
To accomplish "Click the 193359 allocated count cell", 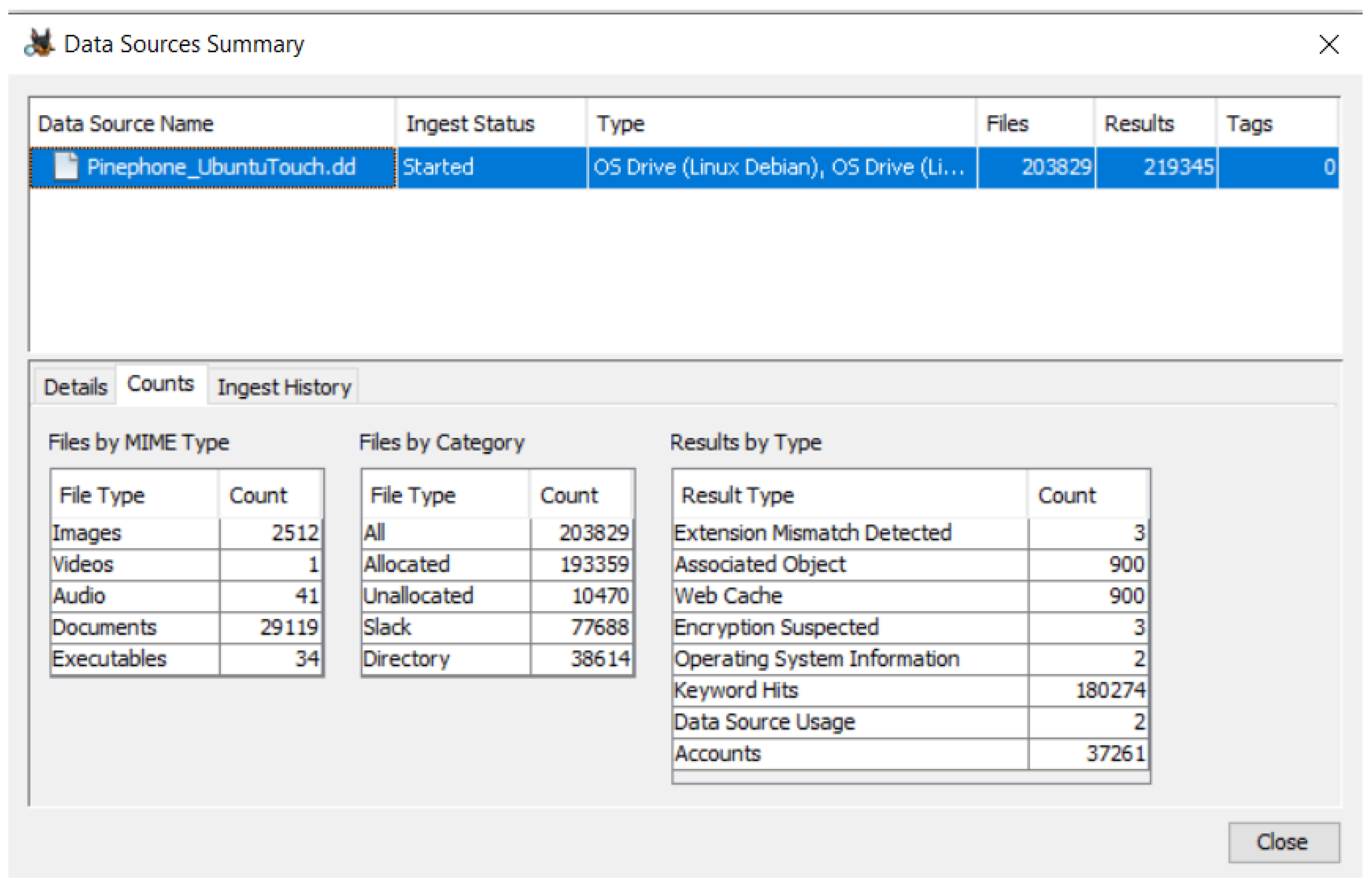I will 582,564.
